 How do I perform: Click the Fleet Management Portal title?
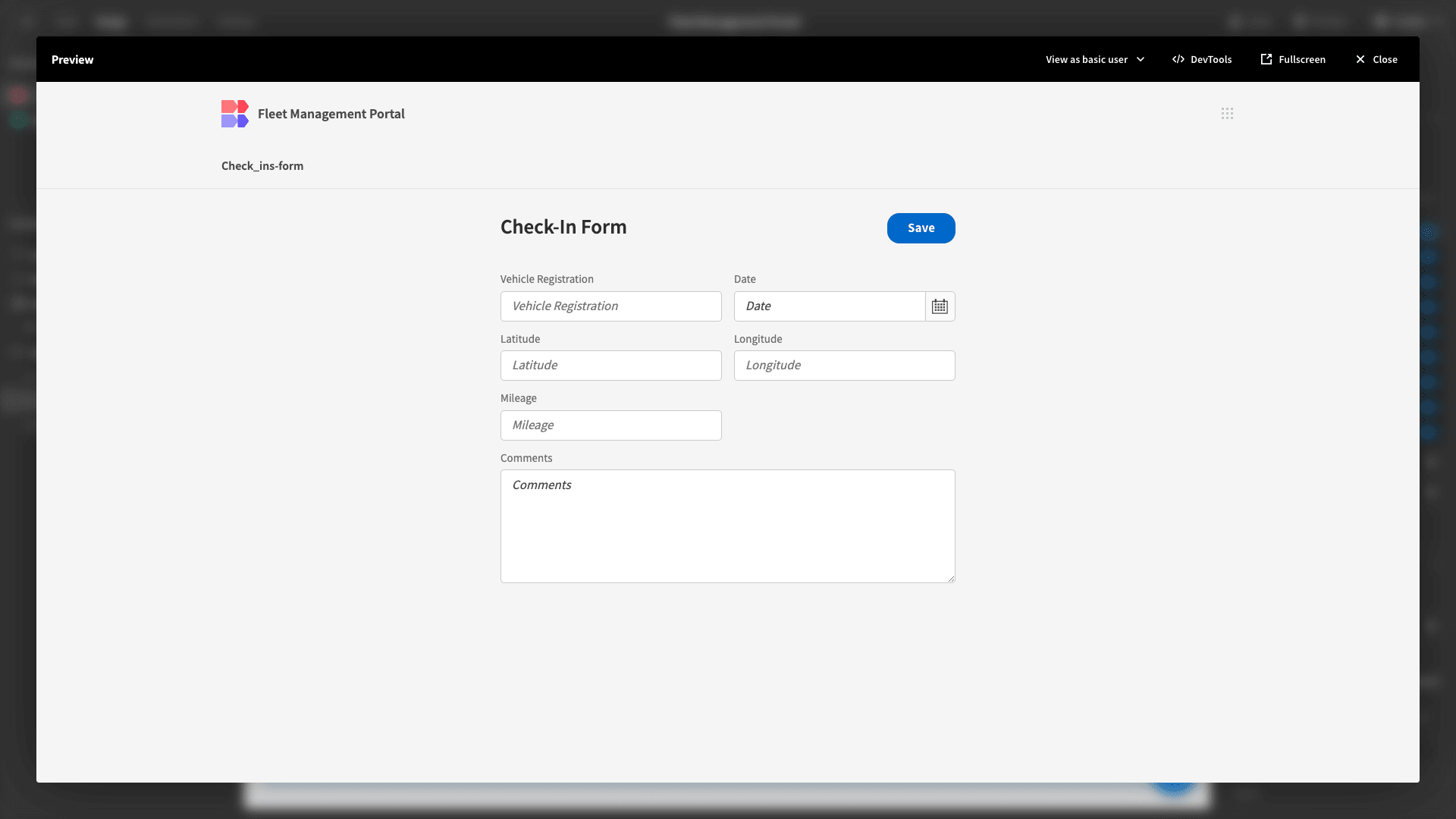(x=331, y=114)
